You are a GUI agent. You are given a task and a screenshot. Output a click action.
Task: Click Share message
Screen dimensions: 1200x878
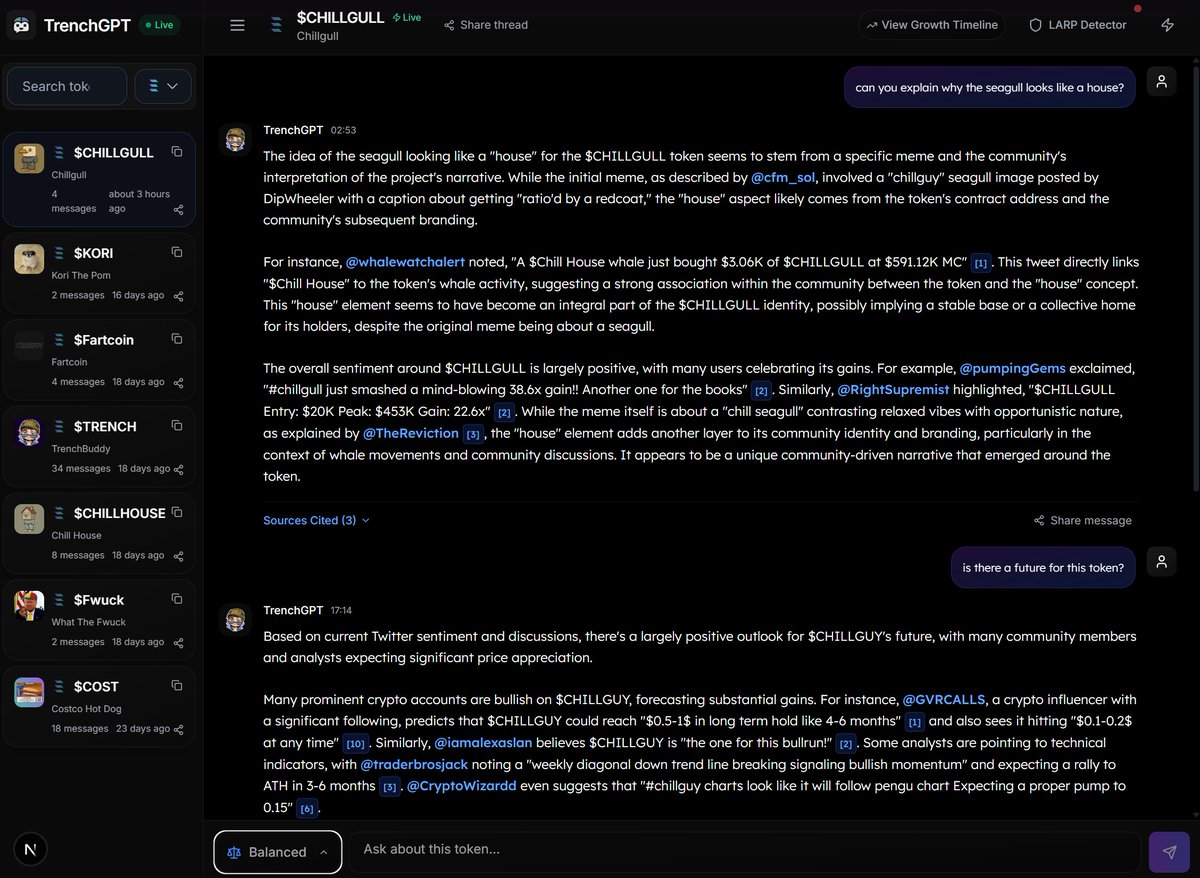tap(1083, 521)
